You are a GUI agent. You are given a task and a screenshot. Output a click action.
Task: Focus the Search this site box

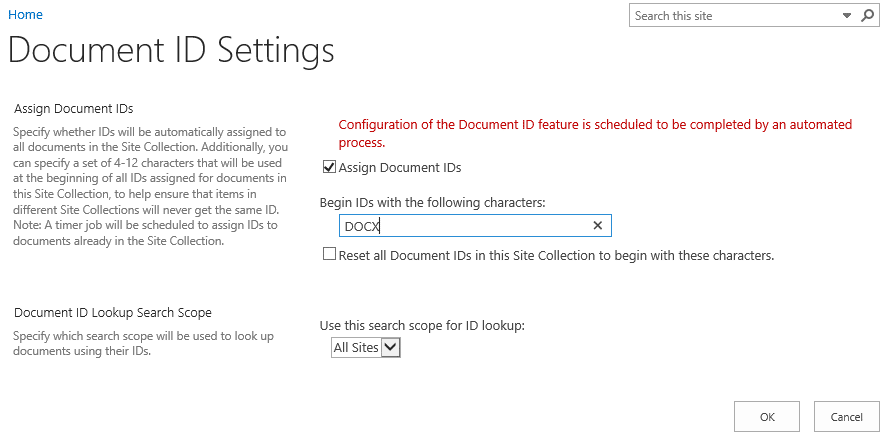(734, 16)
